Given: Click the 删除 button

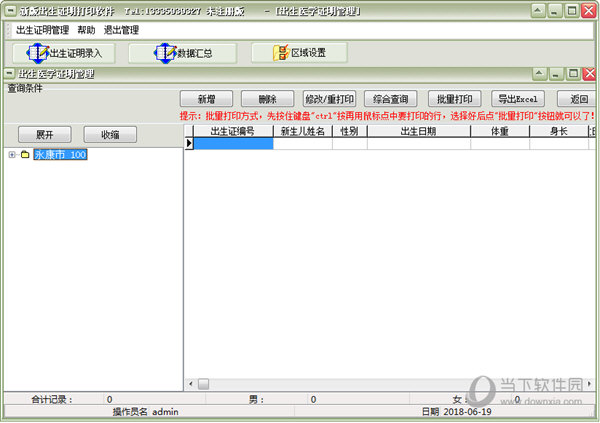Looking at the screenshot, I should (x=267, y=99).
